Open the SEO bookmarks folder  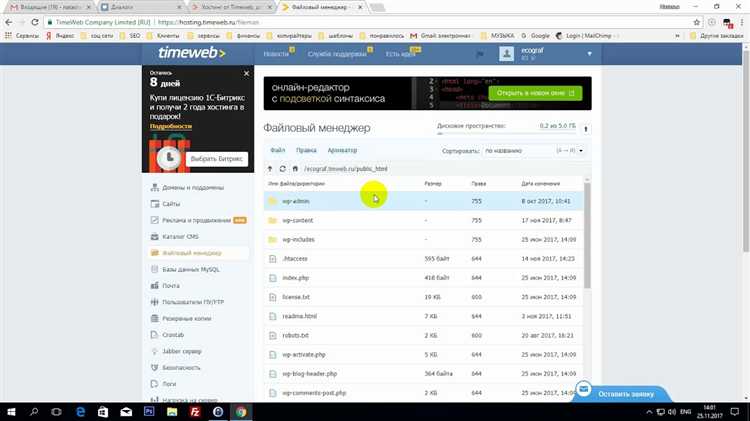(130, 36)
